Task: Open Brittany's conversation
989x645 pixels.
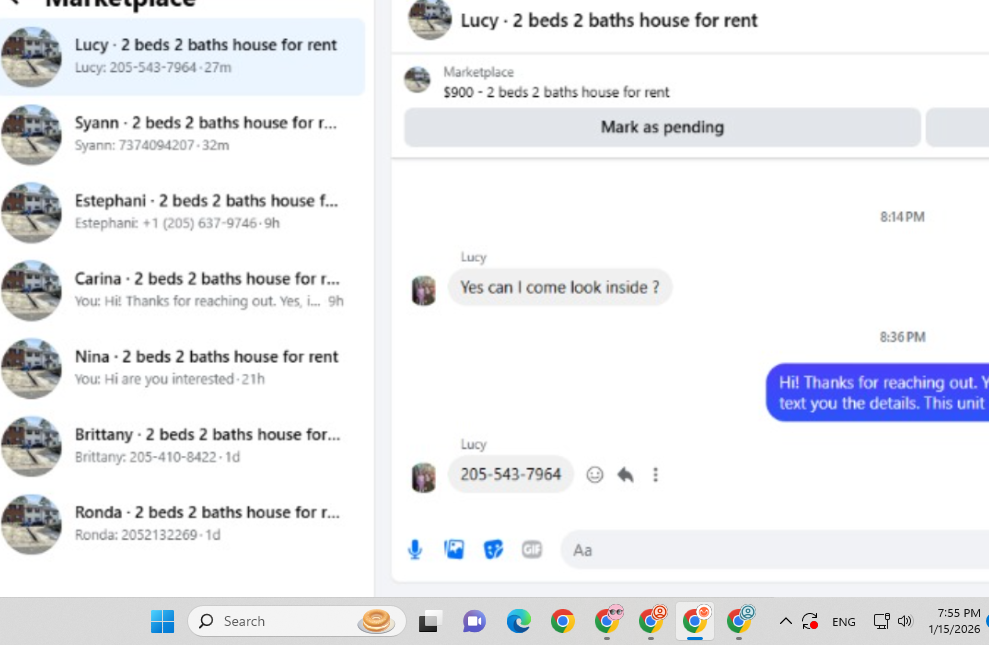Action: point(182,446)
